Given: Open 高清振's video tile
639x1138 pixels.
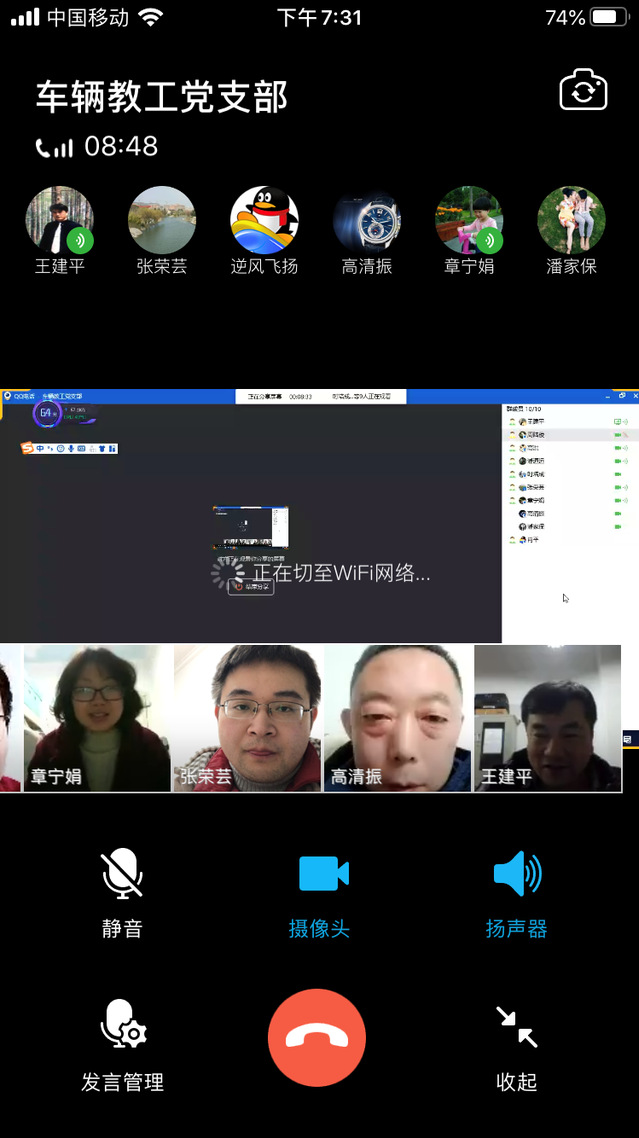Looking at the screenshot, I should click(397, 718).
